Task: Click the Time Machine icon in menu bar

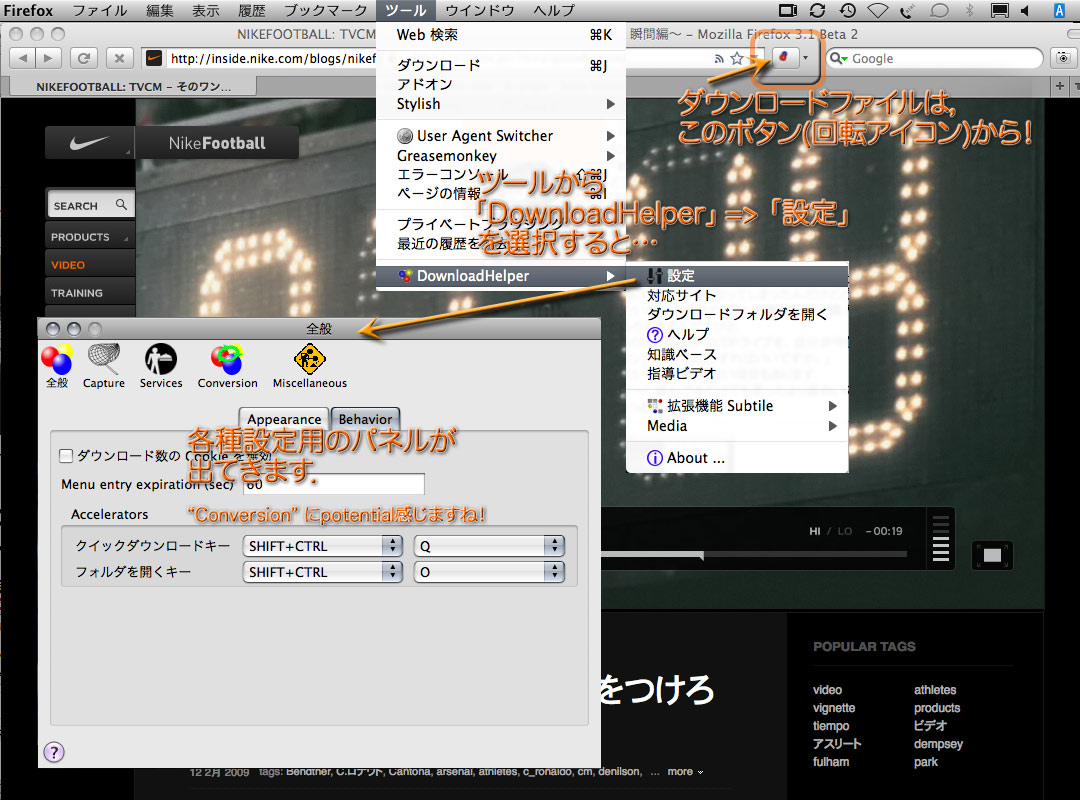Action: 847,10
